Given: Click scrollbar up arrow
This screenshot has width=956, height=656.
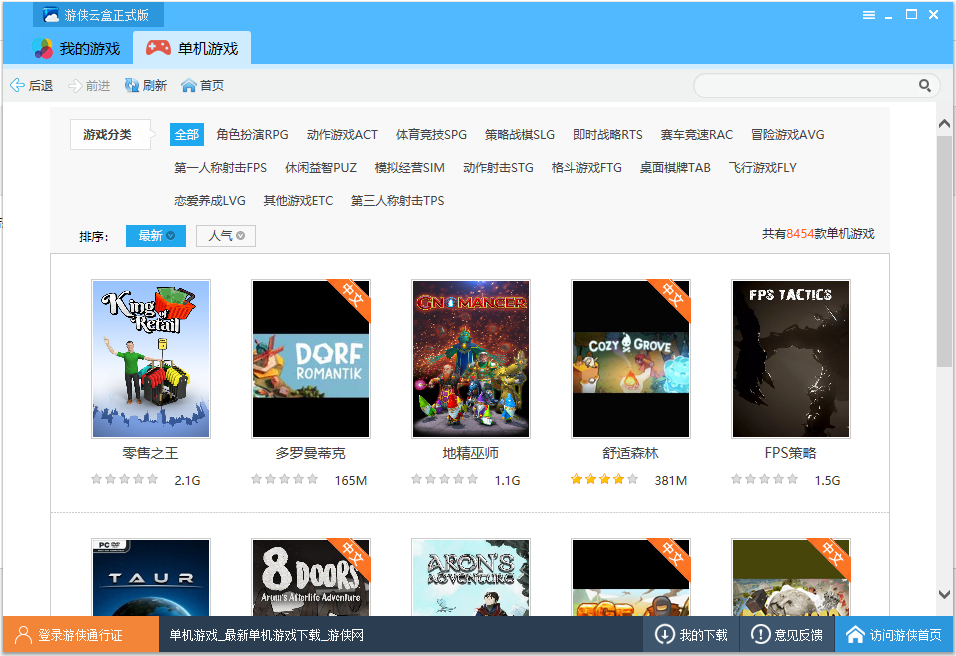Looking at the screenshot, I should pyautogui.click(x=944, y=124).
